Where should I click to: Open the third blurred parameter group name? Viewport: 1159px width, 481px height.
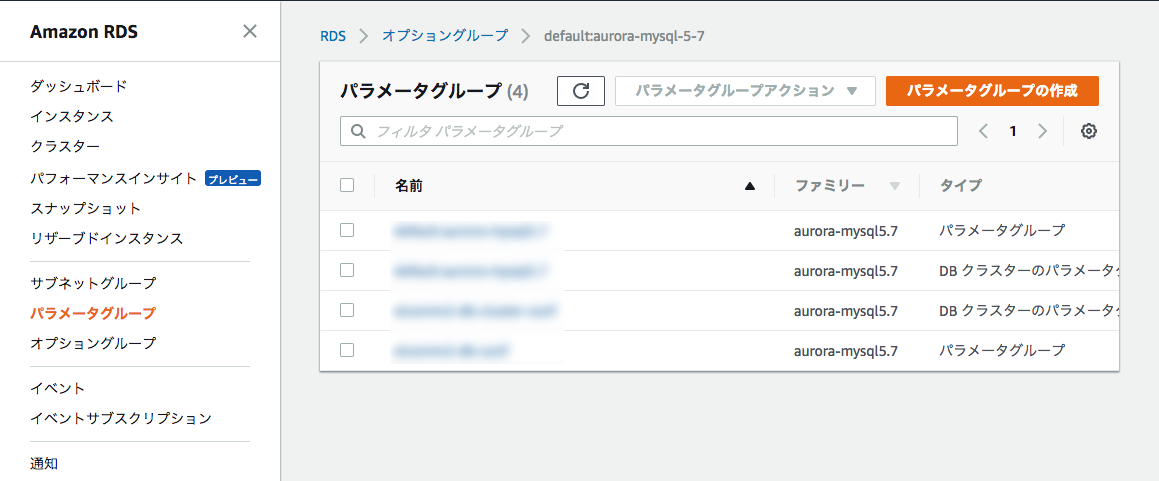coord(475,310)
